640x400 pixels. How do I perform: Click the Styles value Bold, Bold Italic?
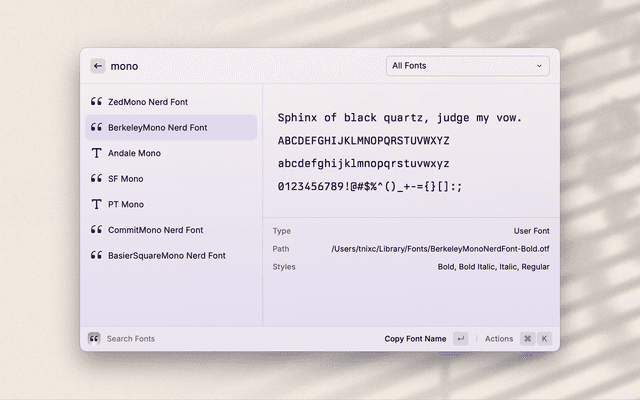[x=493, y=267]
